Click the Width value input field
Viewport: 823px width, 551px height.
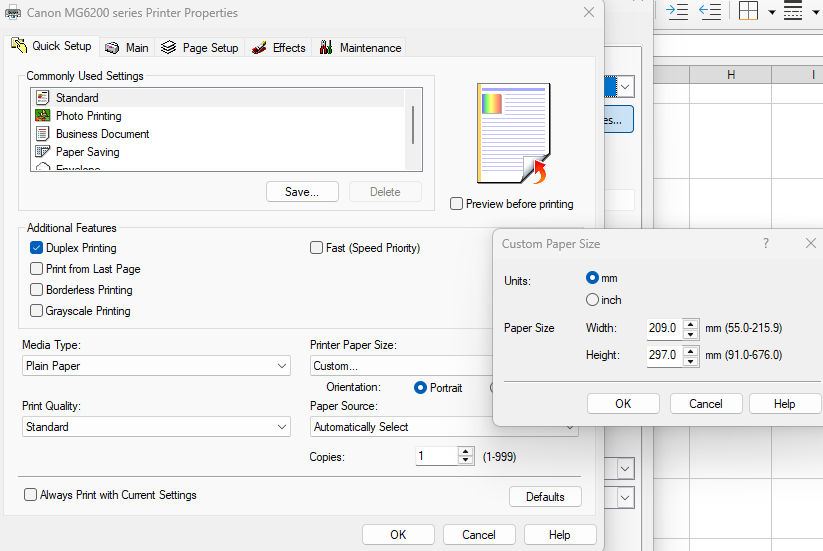(664, 328)
